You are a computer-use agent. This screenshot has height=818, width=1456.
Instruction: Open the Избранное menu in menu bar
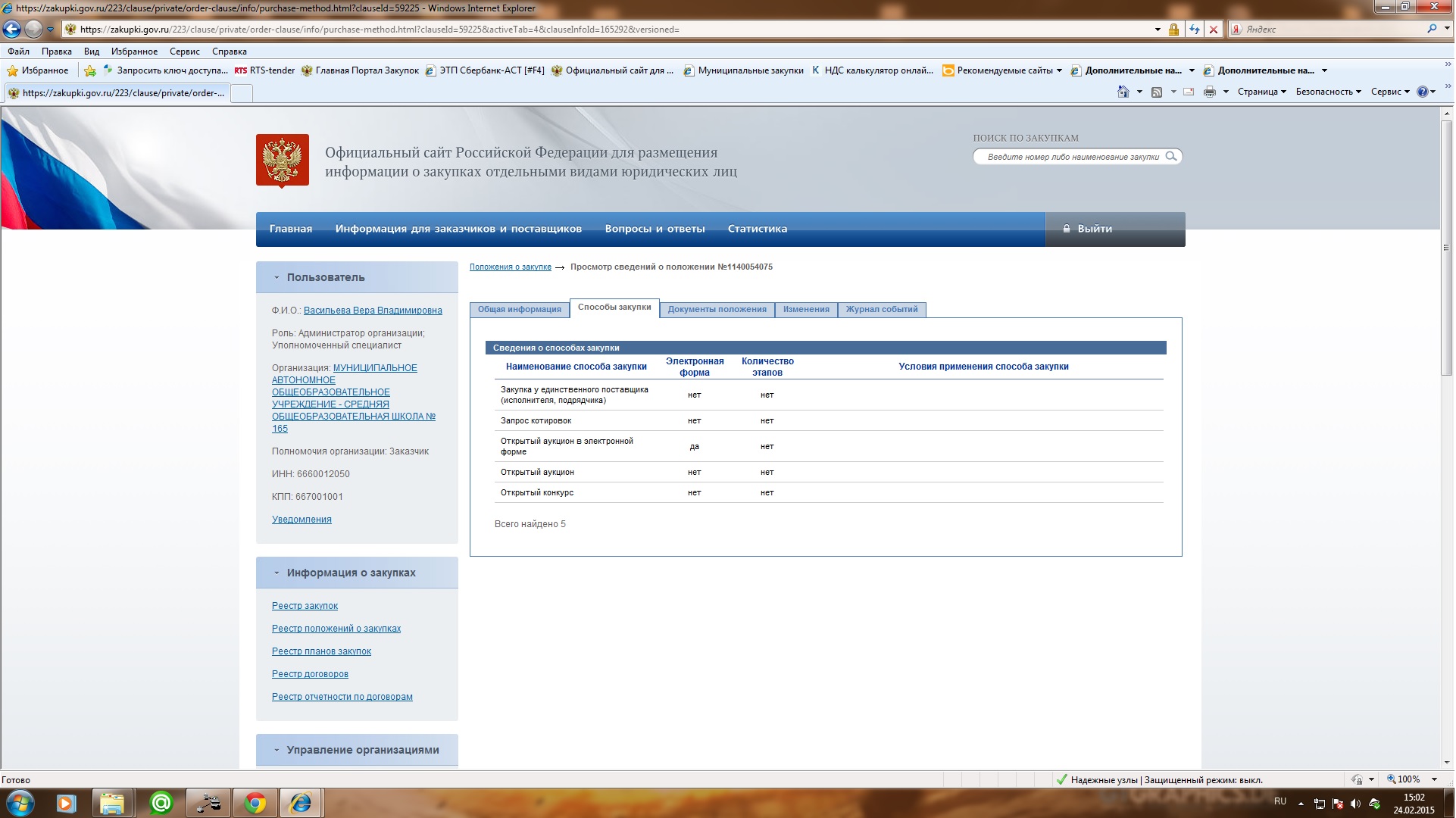pyautogui.click(x=134, y=52)
